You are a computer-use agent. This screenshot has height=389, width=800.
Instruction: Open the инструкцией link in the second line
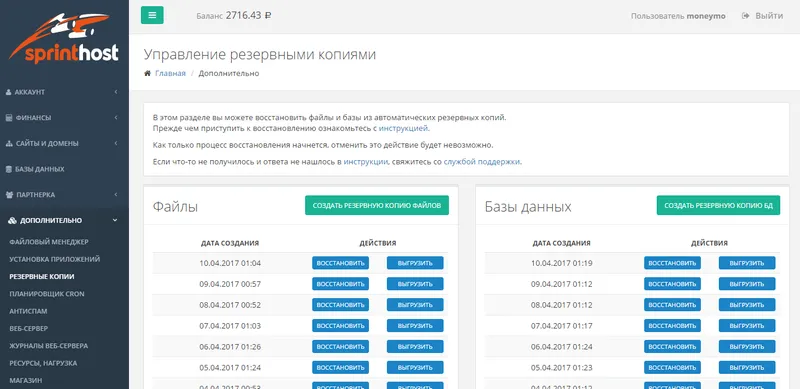pyautogui.click(x=403, y=128)
